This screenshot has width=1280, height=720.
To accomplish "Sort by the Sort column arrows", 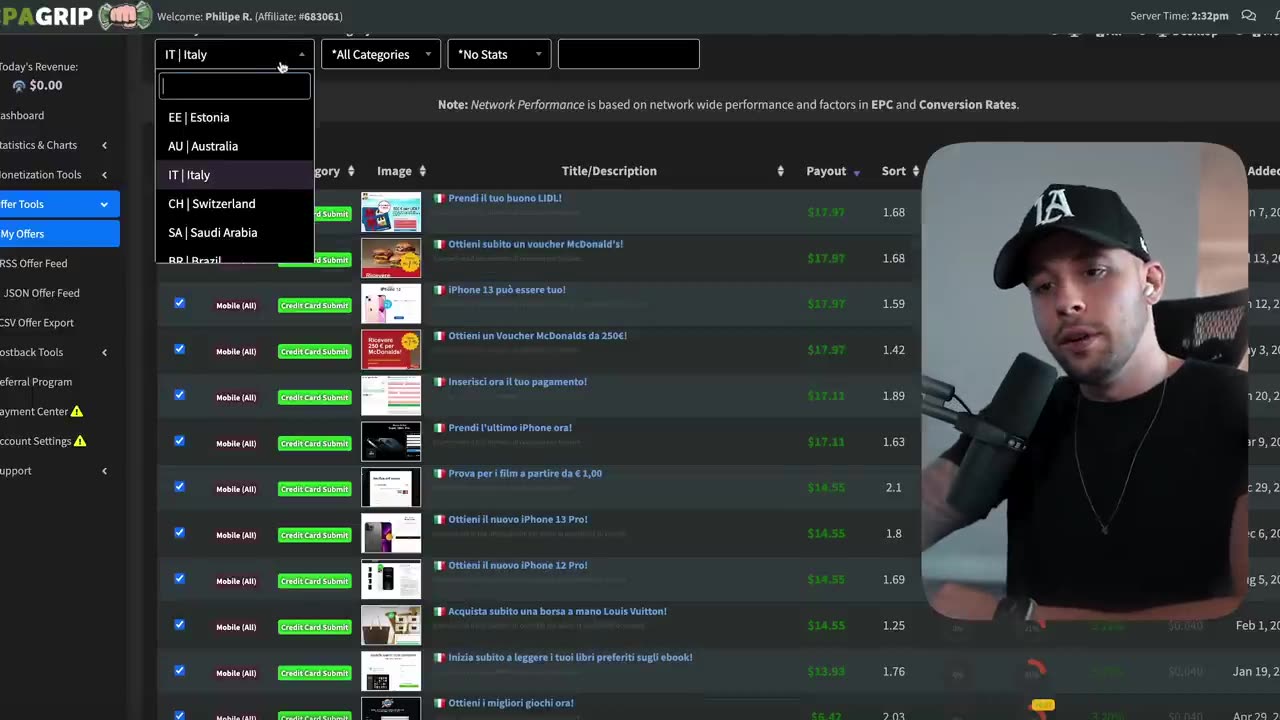I will 915,171.
